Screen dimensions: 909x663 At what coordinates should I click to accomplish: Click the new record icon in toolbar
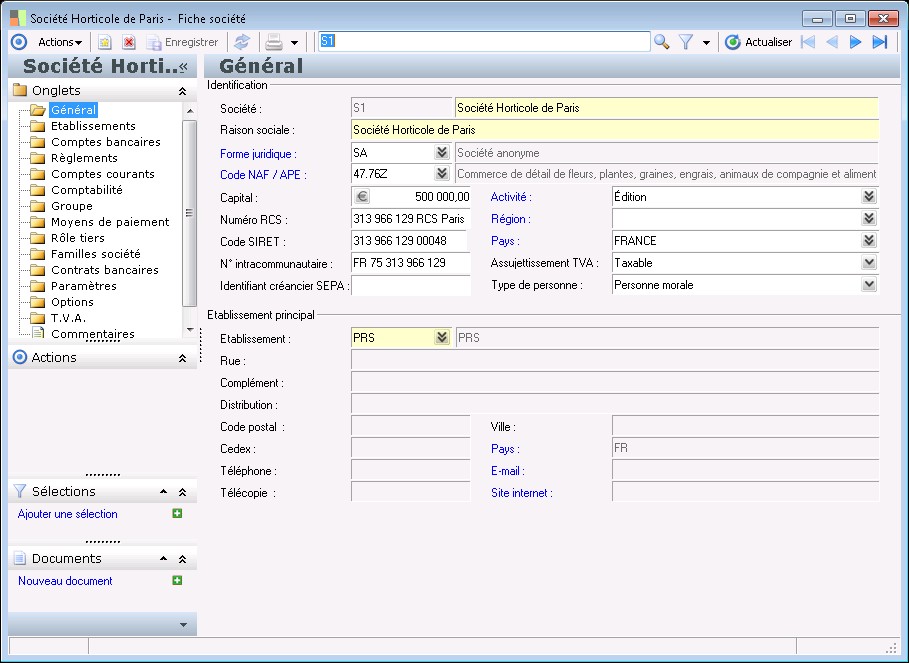(104, 42)
